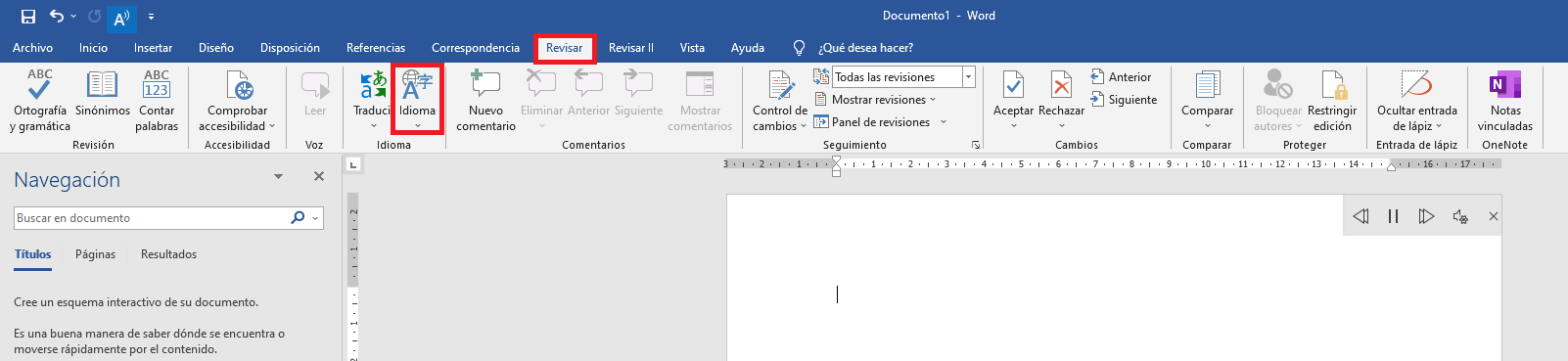
Task: Undo the last action in Quick Access toolbar
Action: point(57,17)
